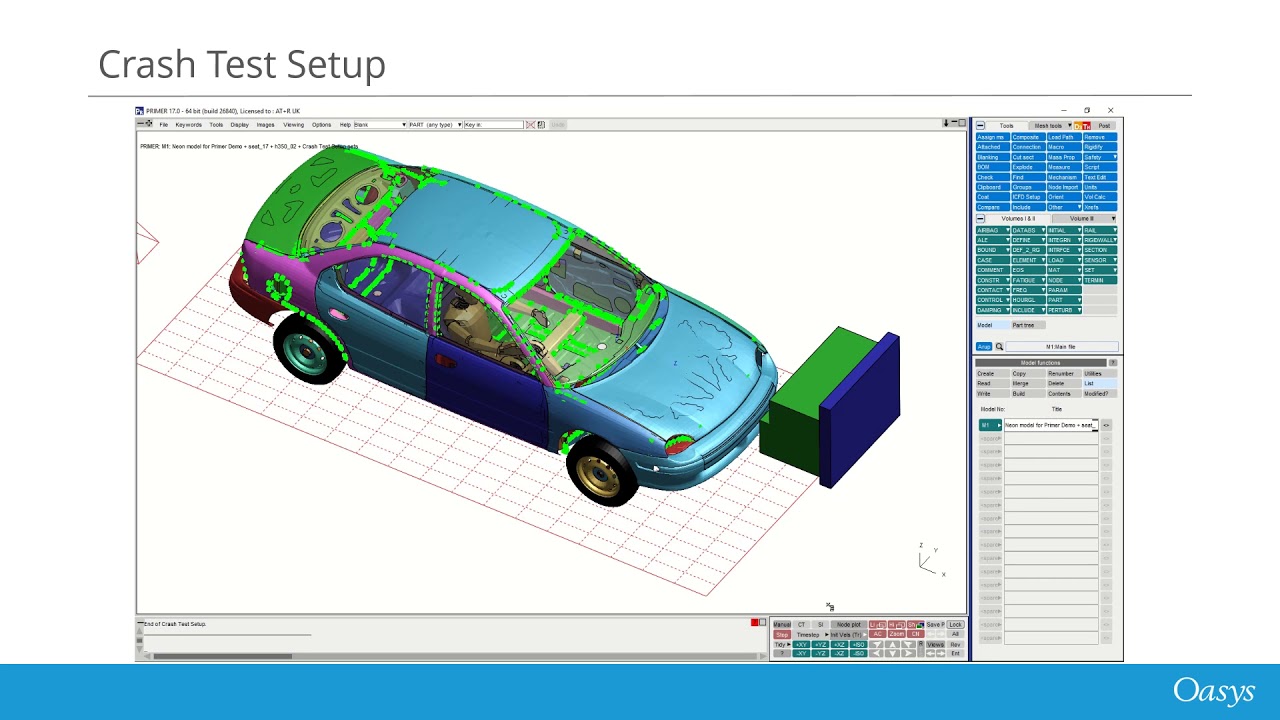Open the Viewing menu
Screen dimensions: 1280x720
[x=293, y=125]
